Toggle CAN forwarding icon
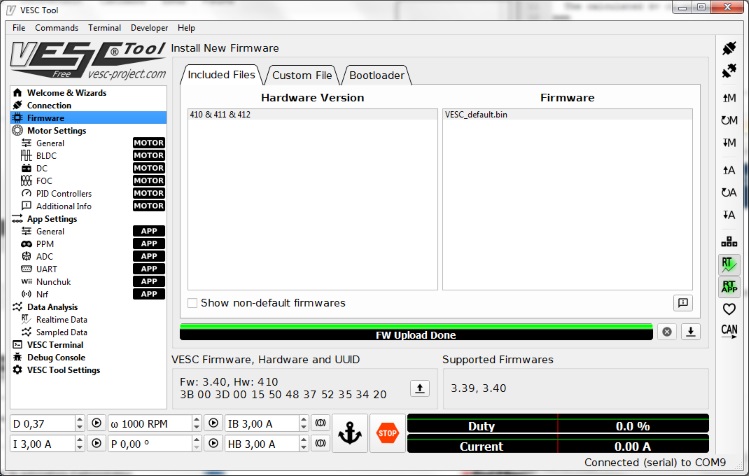This screenshot has width=749, height=476. coord(729,330)
